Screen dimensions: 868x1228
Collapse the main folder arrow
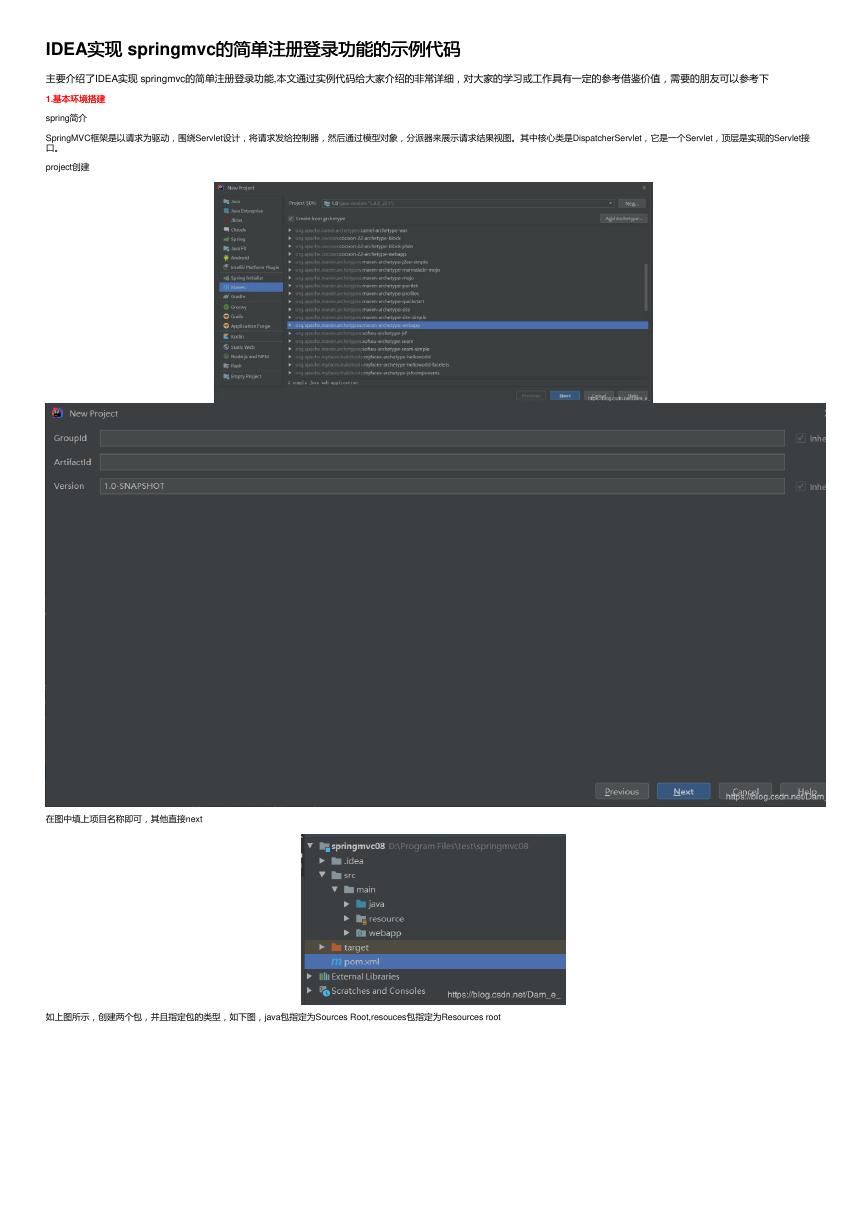335,889
